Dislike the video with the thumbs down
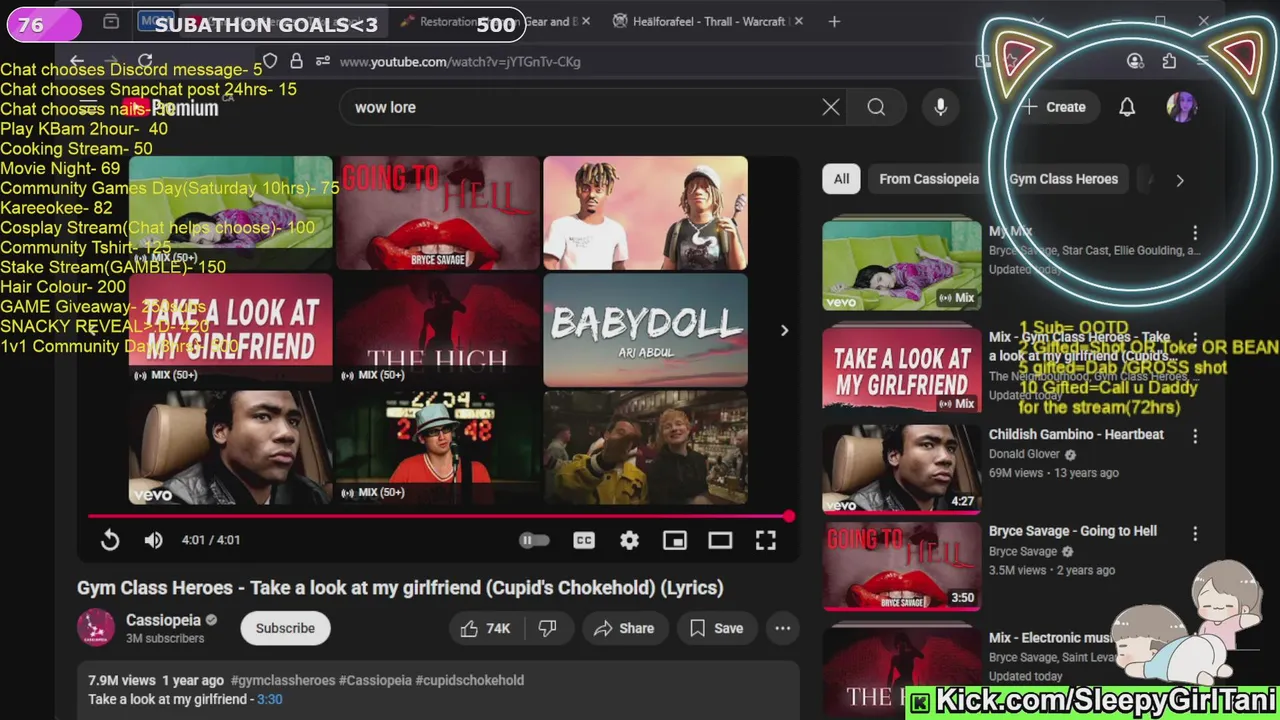 coord(548,628)
